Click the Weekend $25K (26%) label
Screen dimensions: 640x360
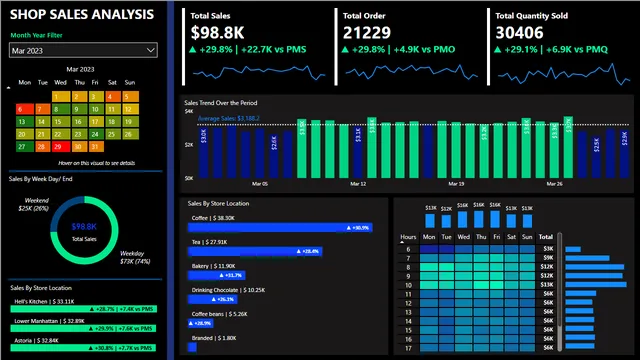point(33,204)
